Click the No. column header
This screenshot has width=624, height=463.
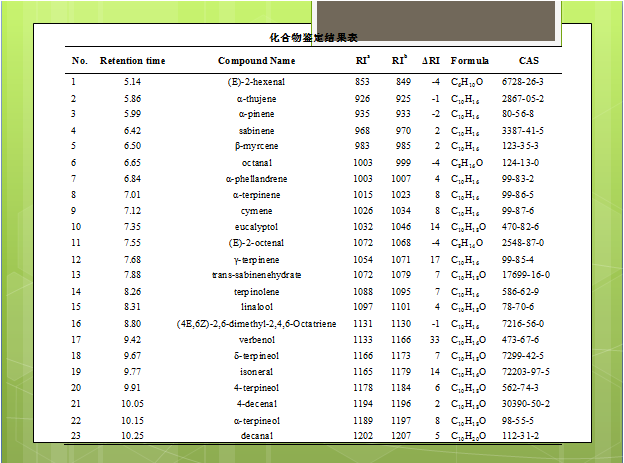point(80,61)
